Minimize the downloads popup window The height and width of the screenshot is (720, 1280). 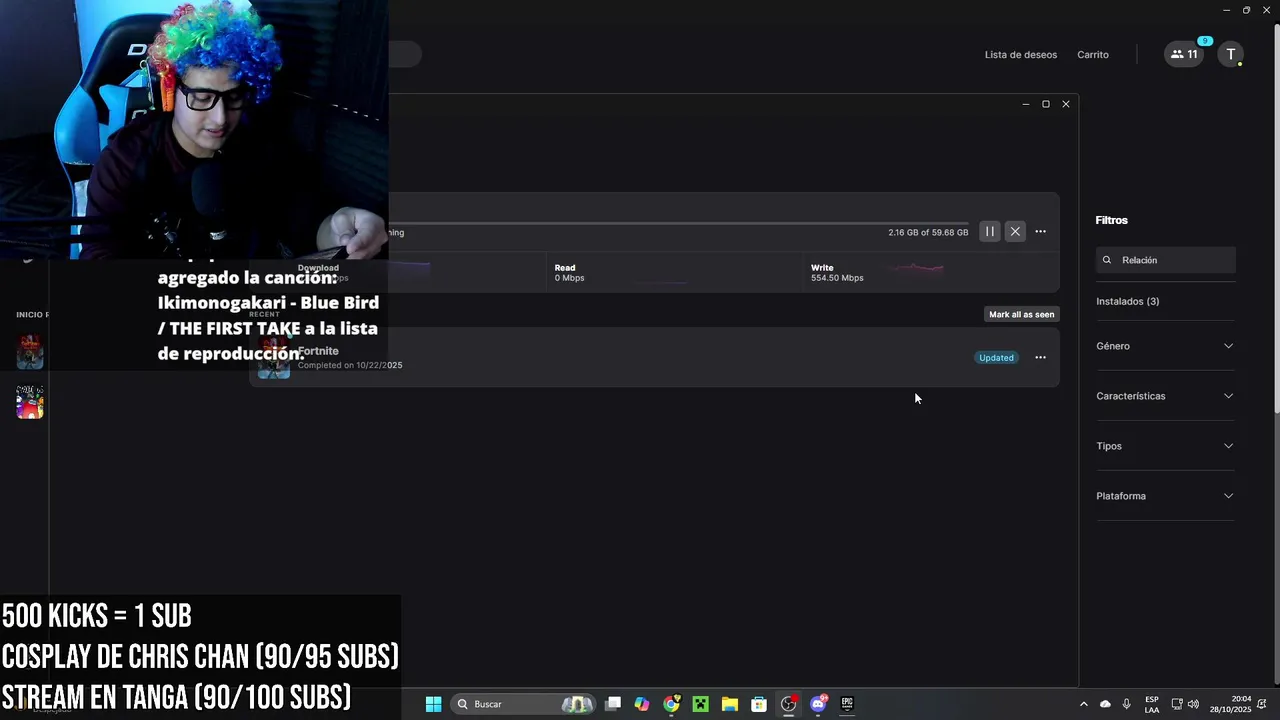[x=1025, y=104]
